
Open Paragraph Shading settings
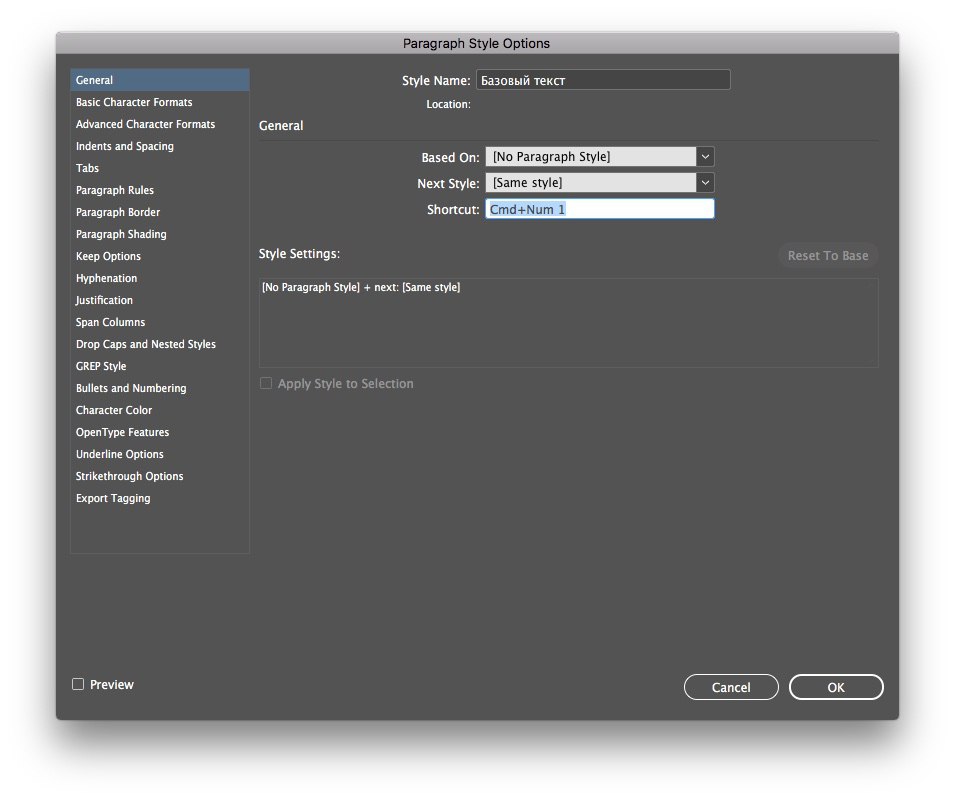coord(160,234)
